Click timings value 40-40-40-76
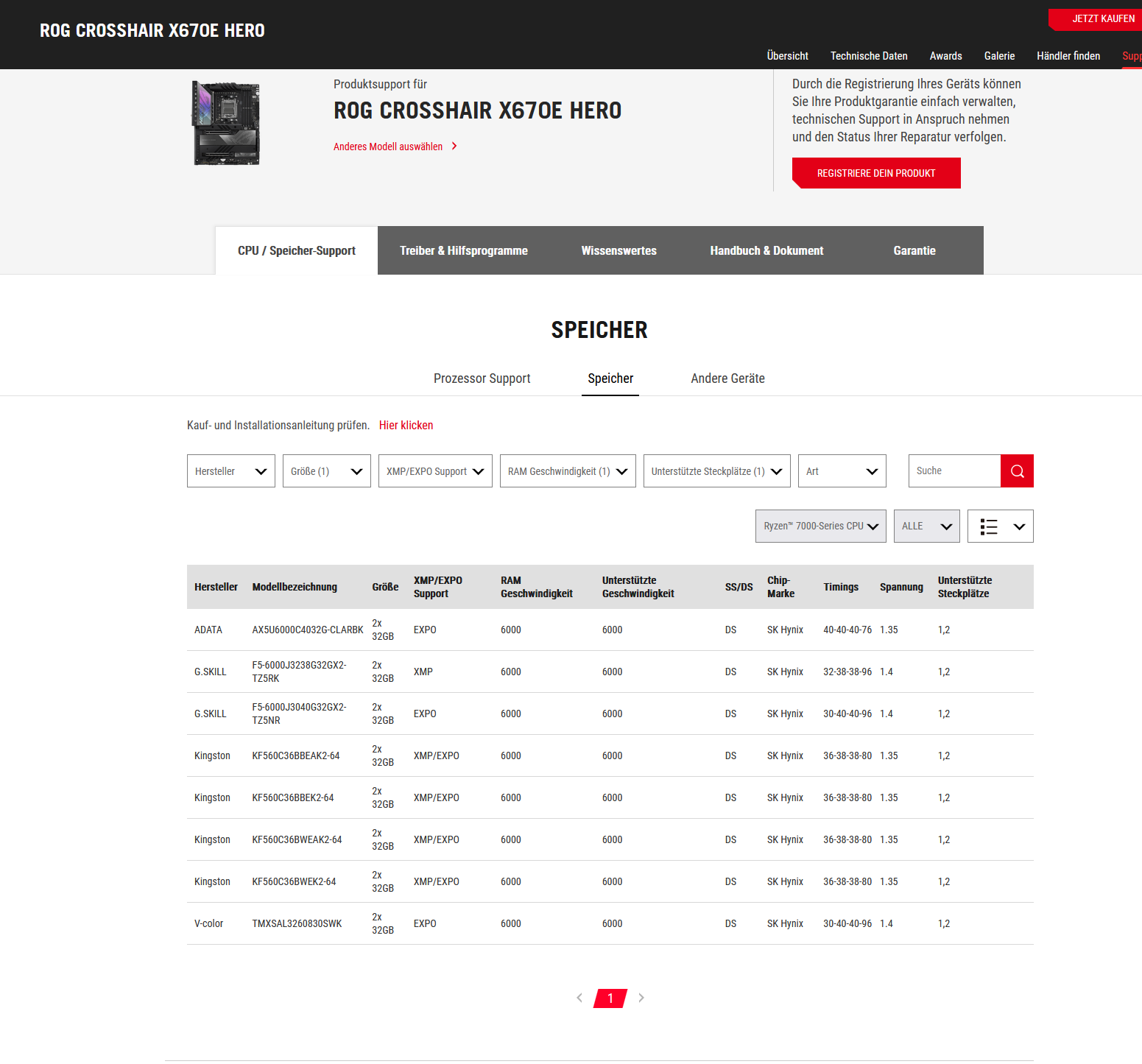 847,630
